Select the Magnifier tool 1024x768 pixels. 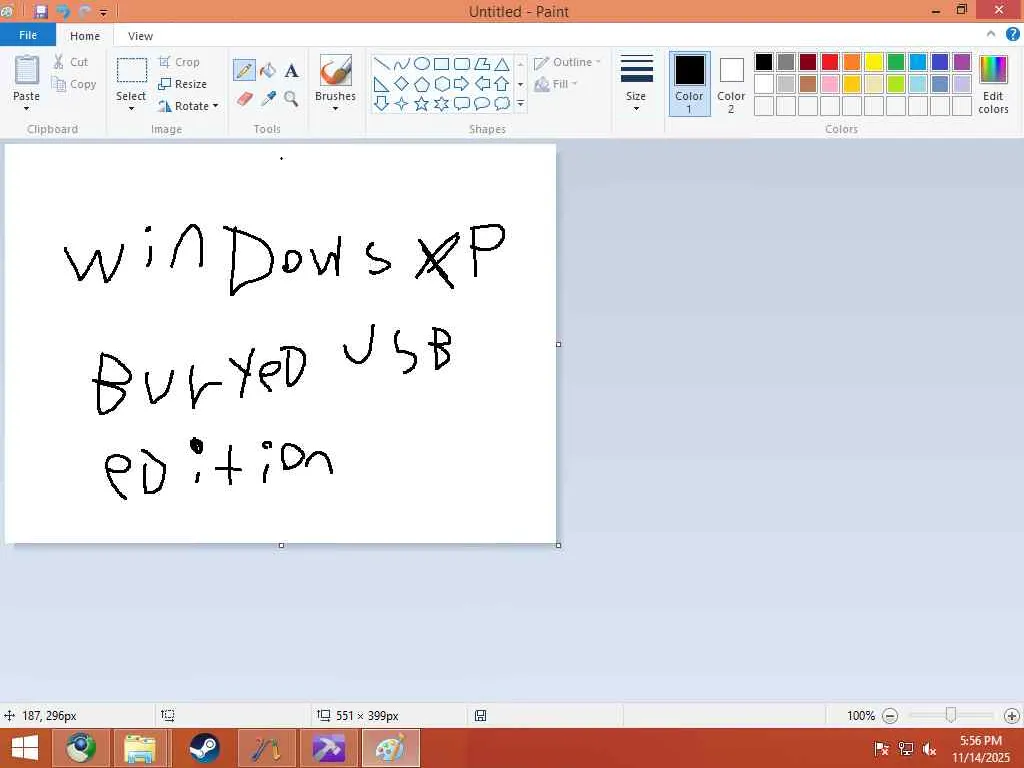pos(291,99)
